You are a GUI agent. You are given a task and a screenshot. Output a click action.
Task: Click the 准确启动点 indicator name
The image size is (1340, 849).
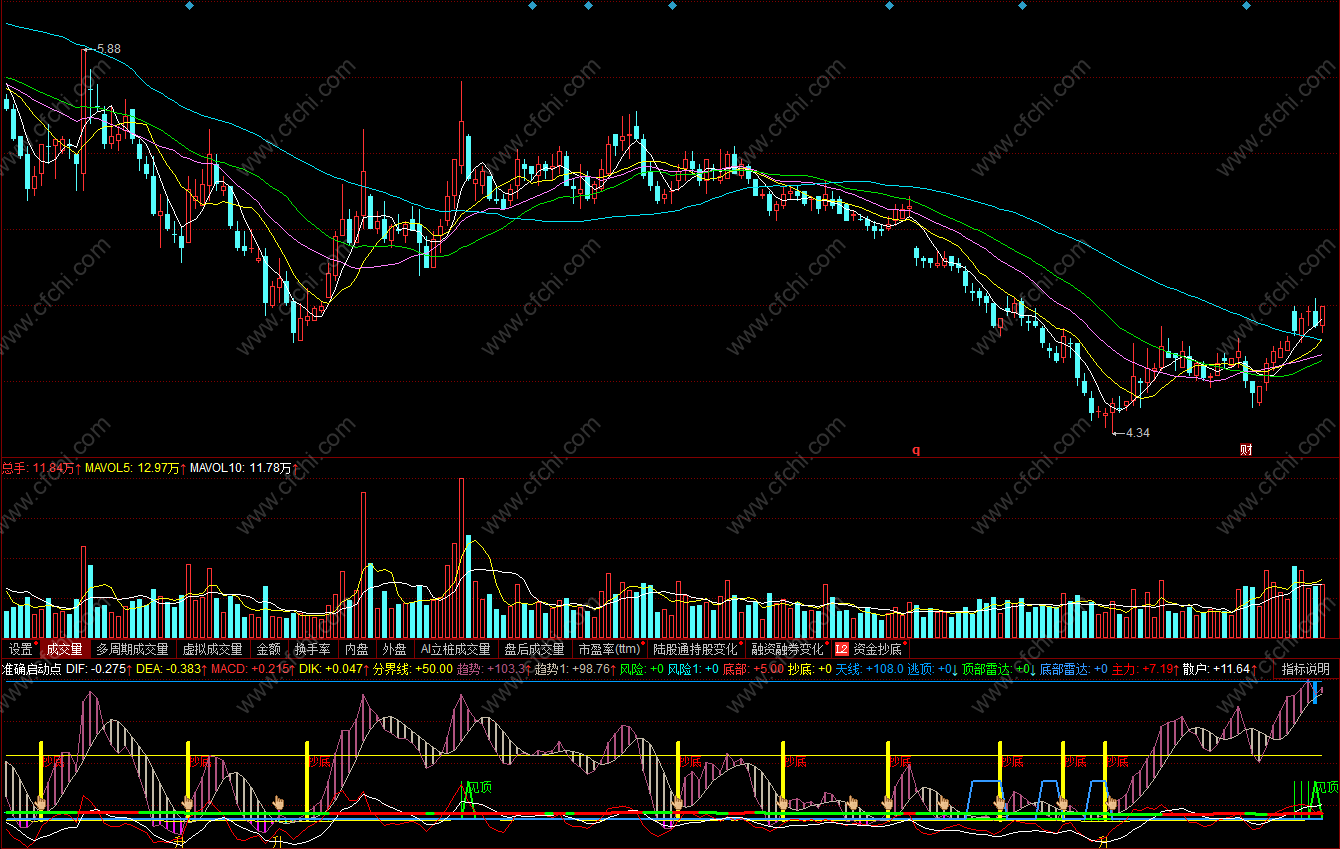point(32,669)
